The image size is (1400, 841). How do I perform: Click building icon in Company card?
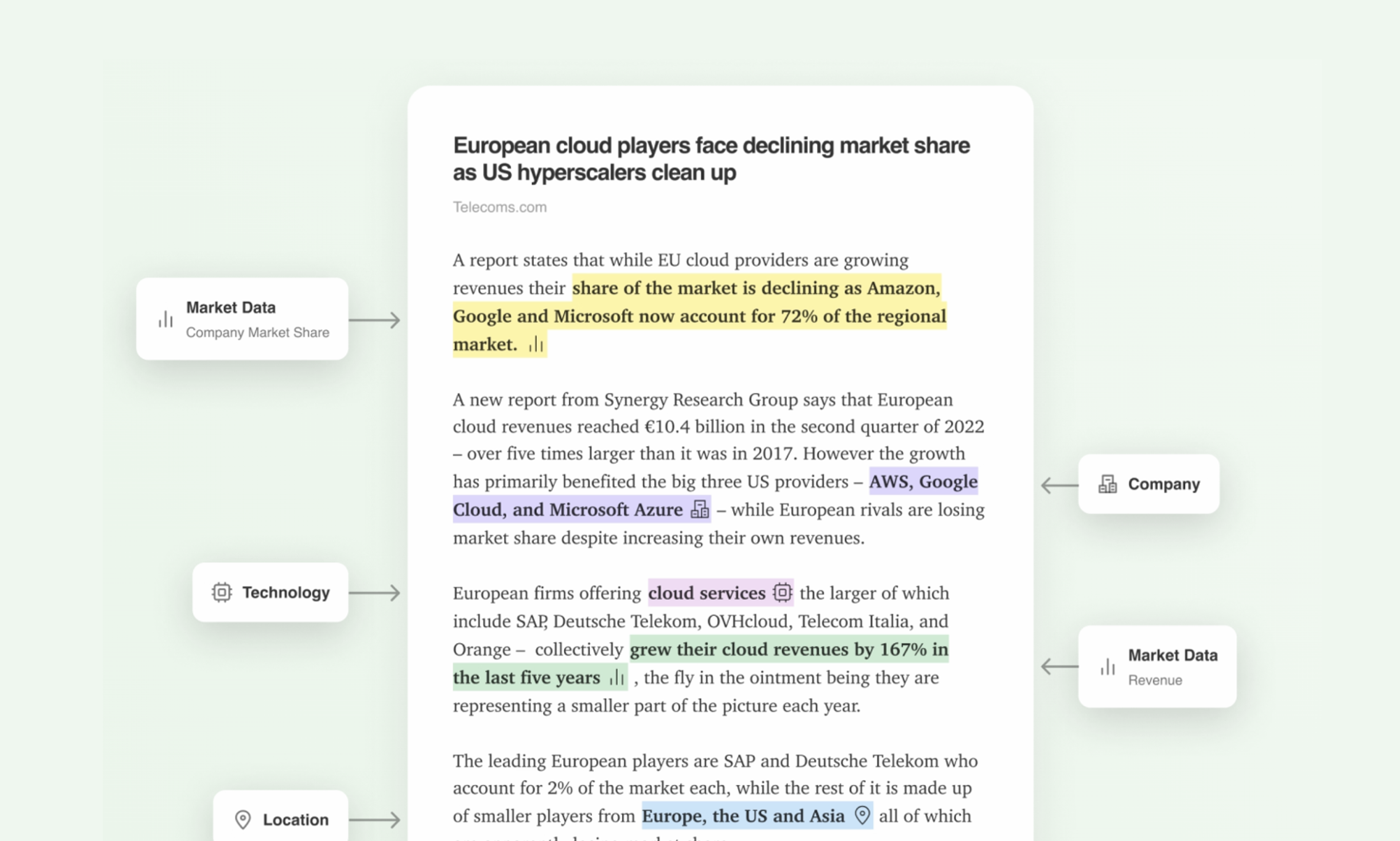[1107, 484]
